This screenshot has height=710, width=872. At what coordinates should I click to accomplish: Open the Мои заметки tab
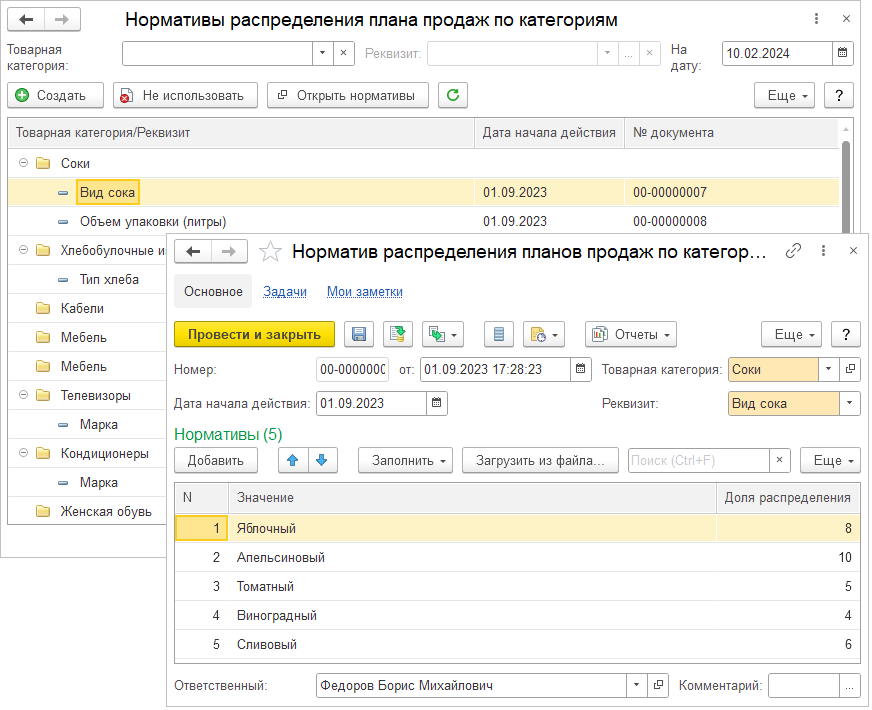(364, 292)
